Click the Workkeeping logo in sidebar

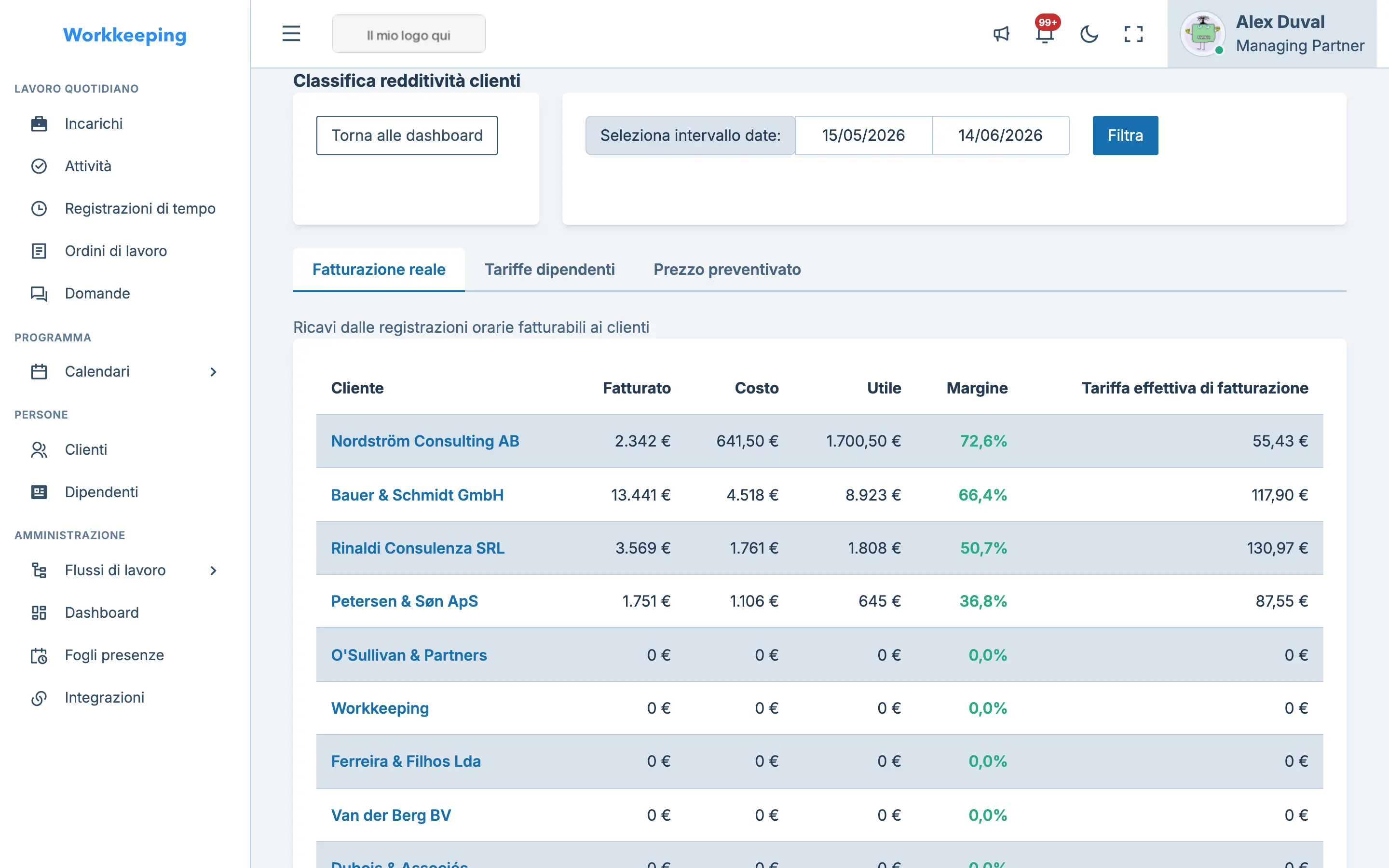coord(124,35)
